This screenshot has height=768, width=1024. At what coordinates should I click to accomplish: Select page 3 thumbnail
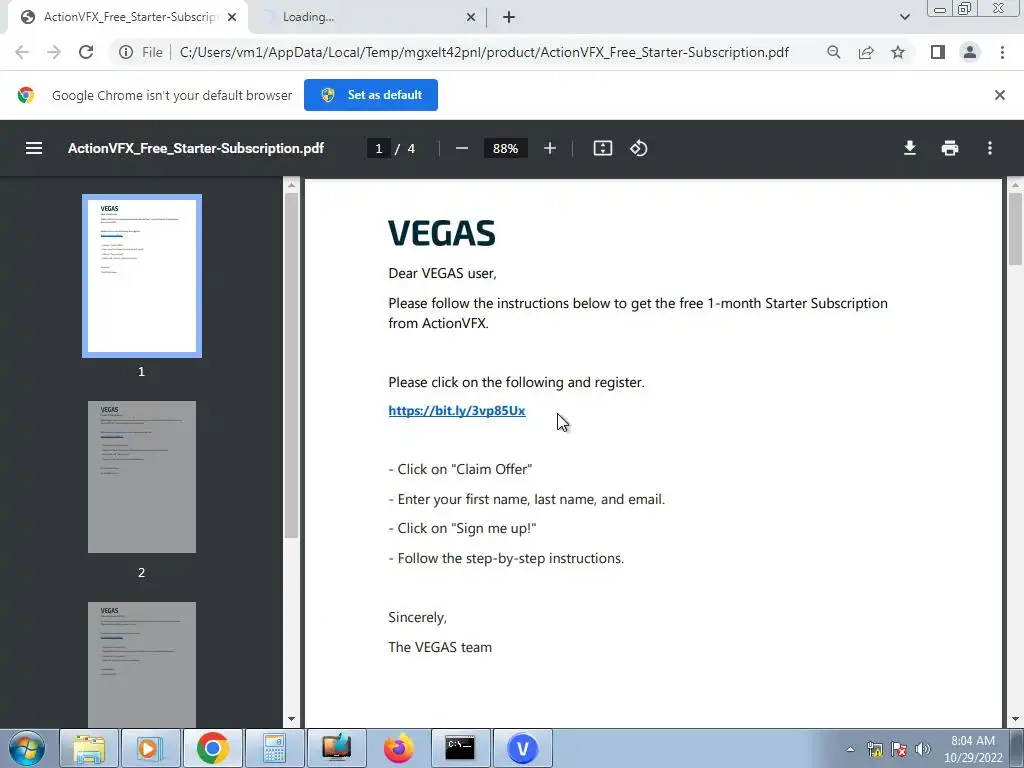(x=142, y=664)
